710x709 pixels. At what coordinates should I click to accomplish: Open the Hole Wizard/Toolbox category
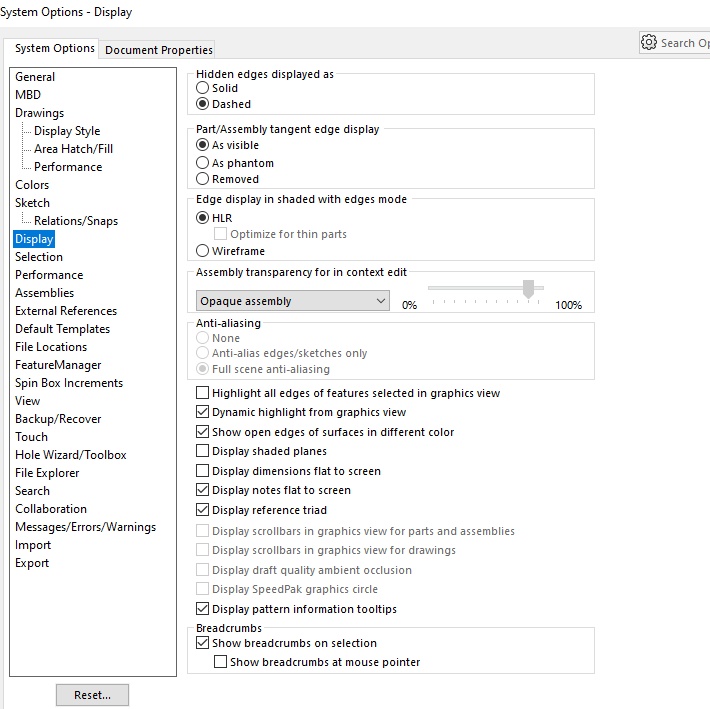pos(71,455)
